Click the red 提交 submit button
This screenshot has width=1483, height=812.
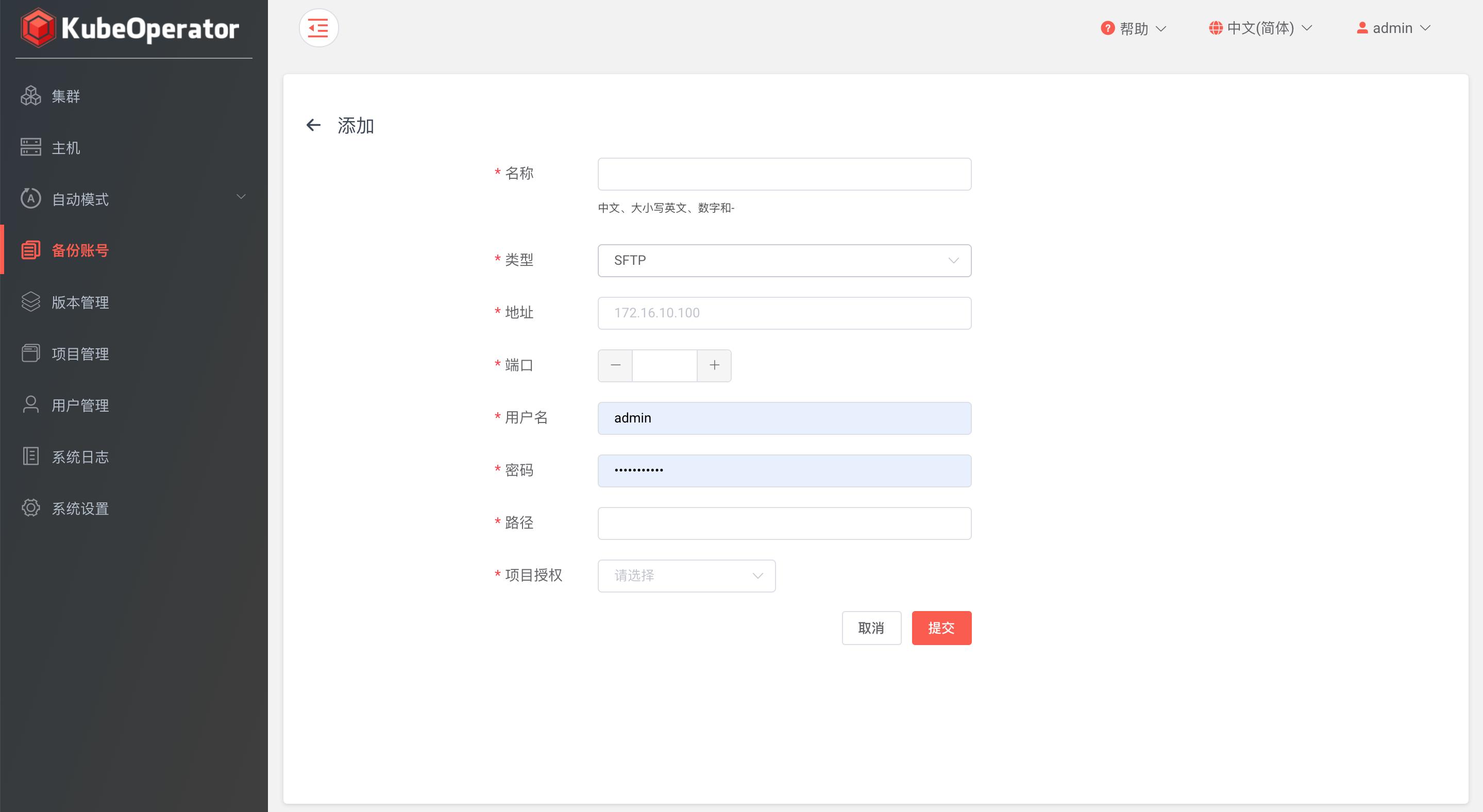point(941,628)
